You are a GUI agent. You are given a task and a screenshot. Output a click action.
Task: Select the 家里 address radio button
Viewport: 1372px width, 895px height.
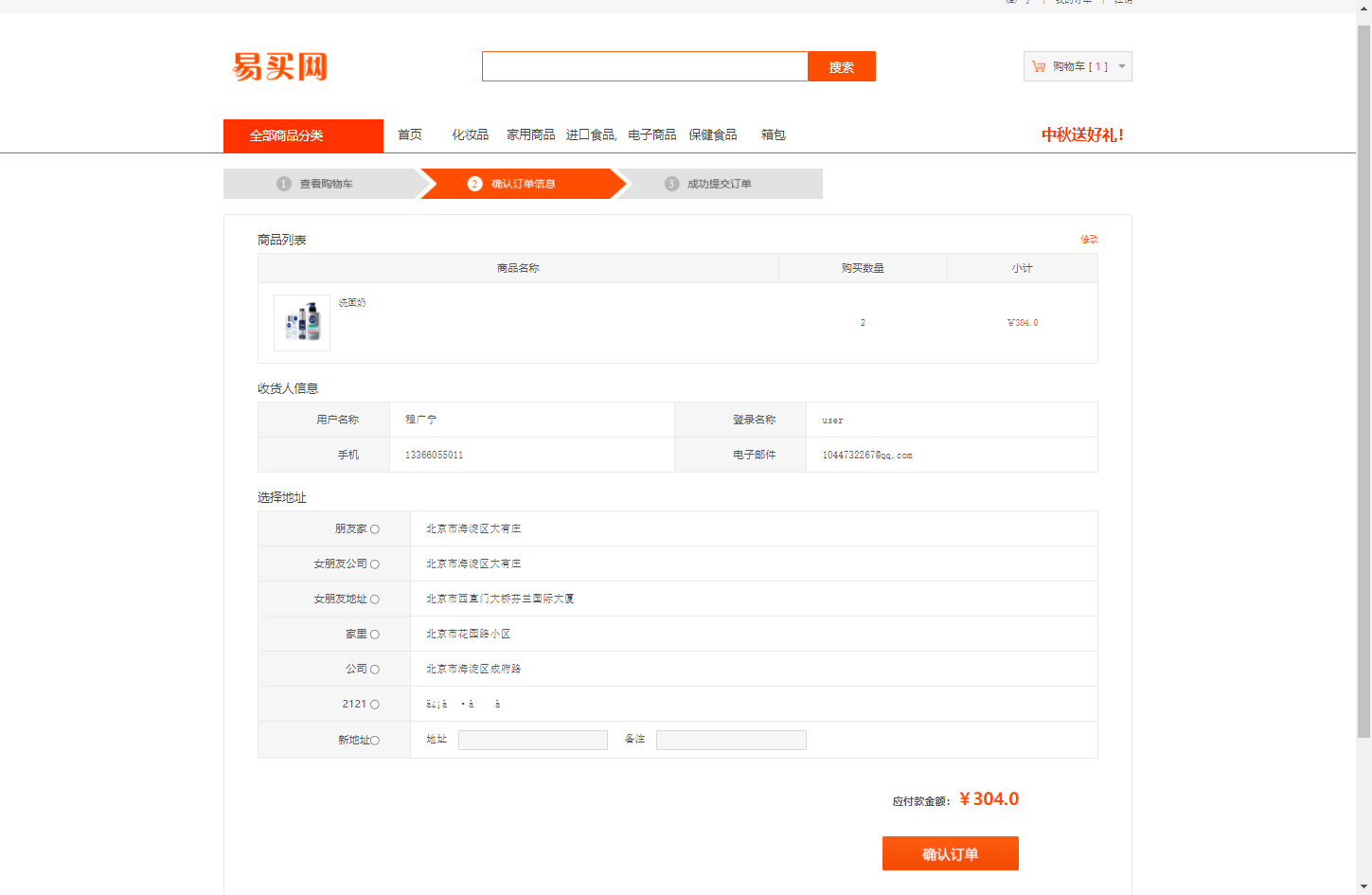[x=377, y=634]
